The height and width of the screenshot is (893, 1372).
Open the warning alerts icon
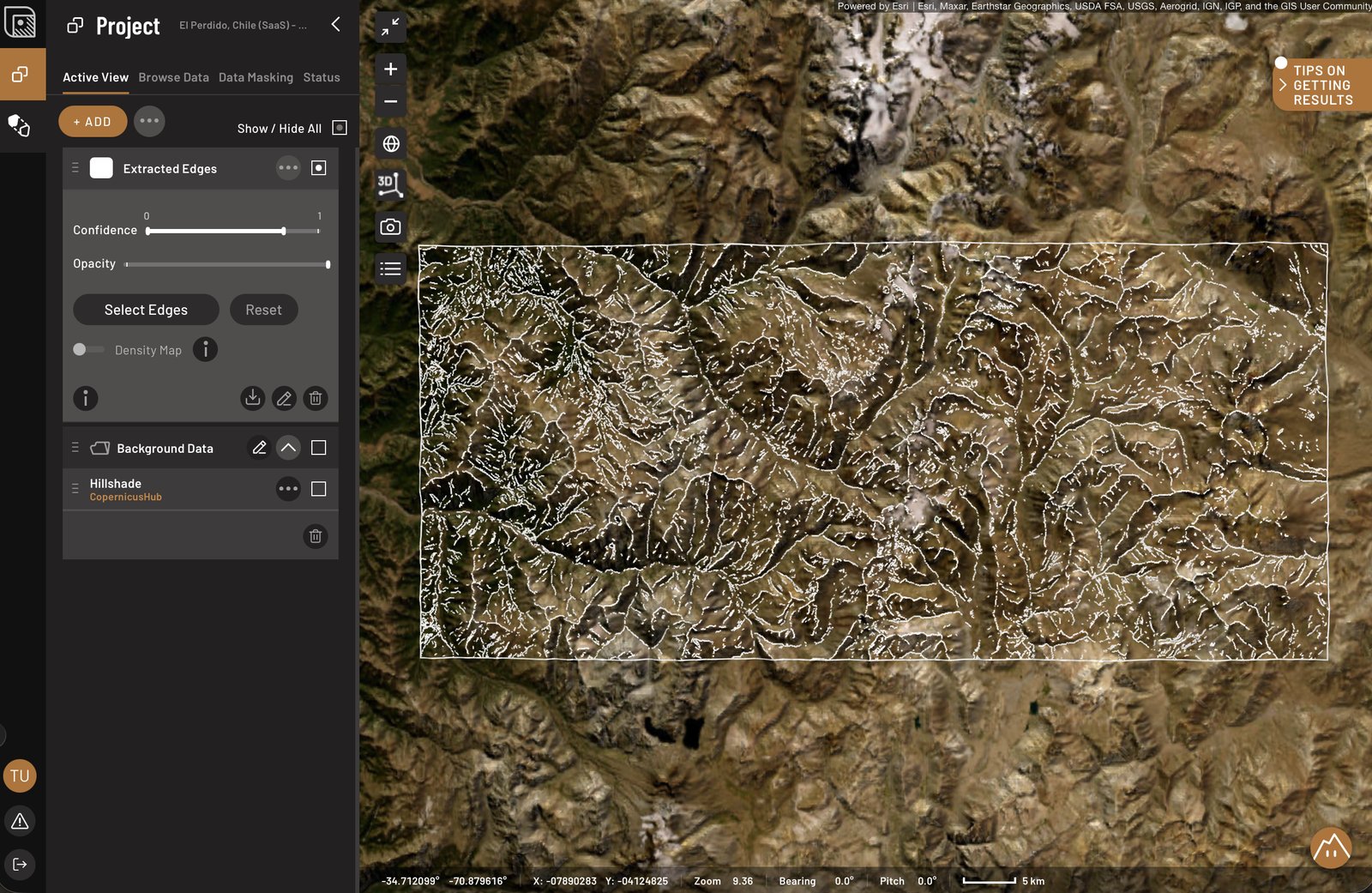[x=20, y=821]
